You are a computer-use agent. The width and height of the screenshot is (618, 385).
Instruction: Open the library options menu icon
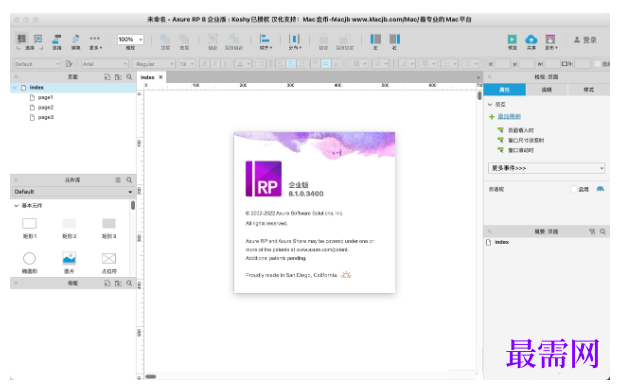(118, 180)
